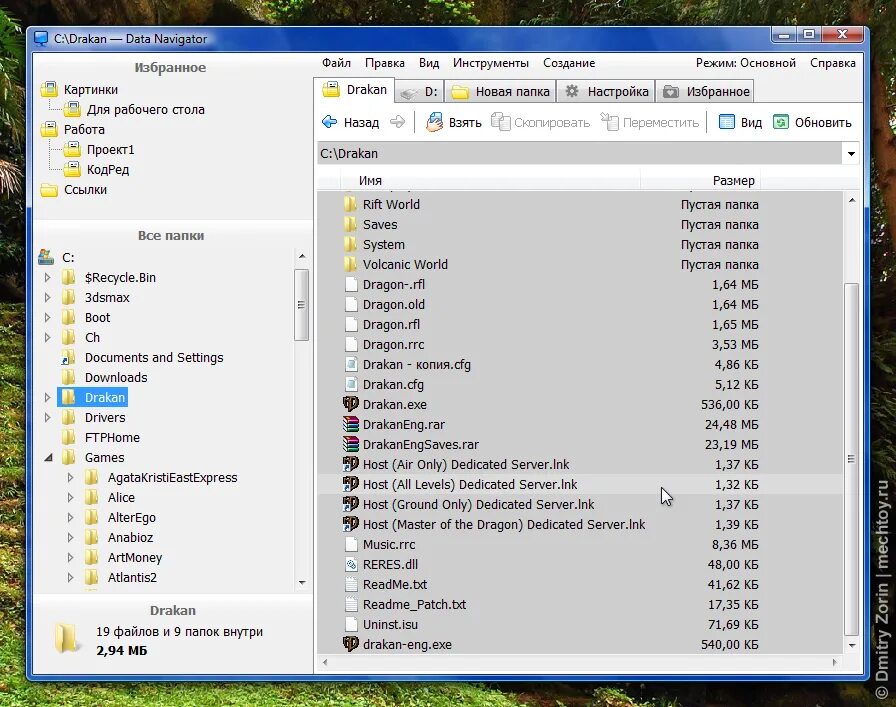Click the C:\Drakan address path field
Screen dimensions: 896x707
point(580,154)
